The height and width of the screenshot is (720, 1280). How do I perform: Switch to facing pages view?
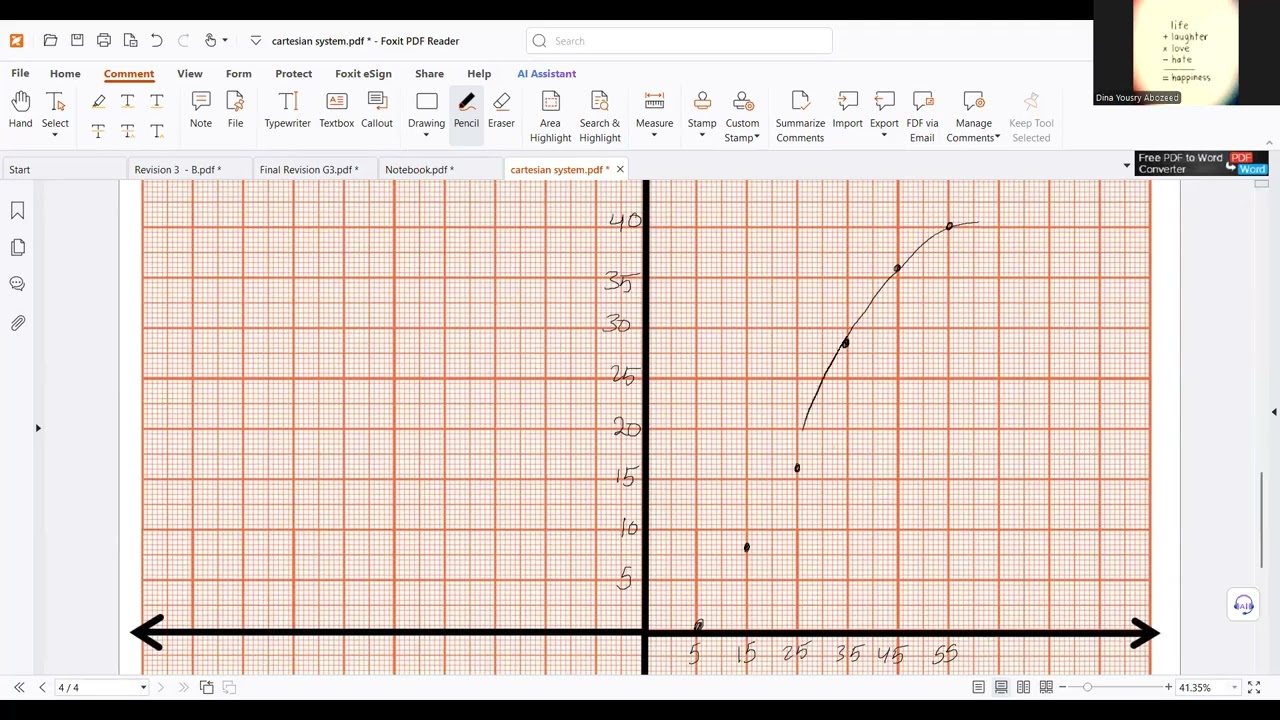pyautogui.click(x=1023, y=687)
